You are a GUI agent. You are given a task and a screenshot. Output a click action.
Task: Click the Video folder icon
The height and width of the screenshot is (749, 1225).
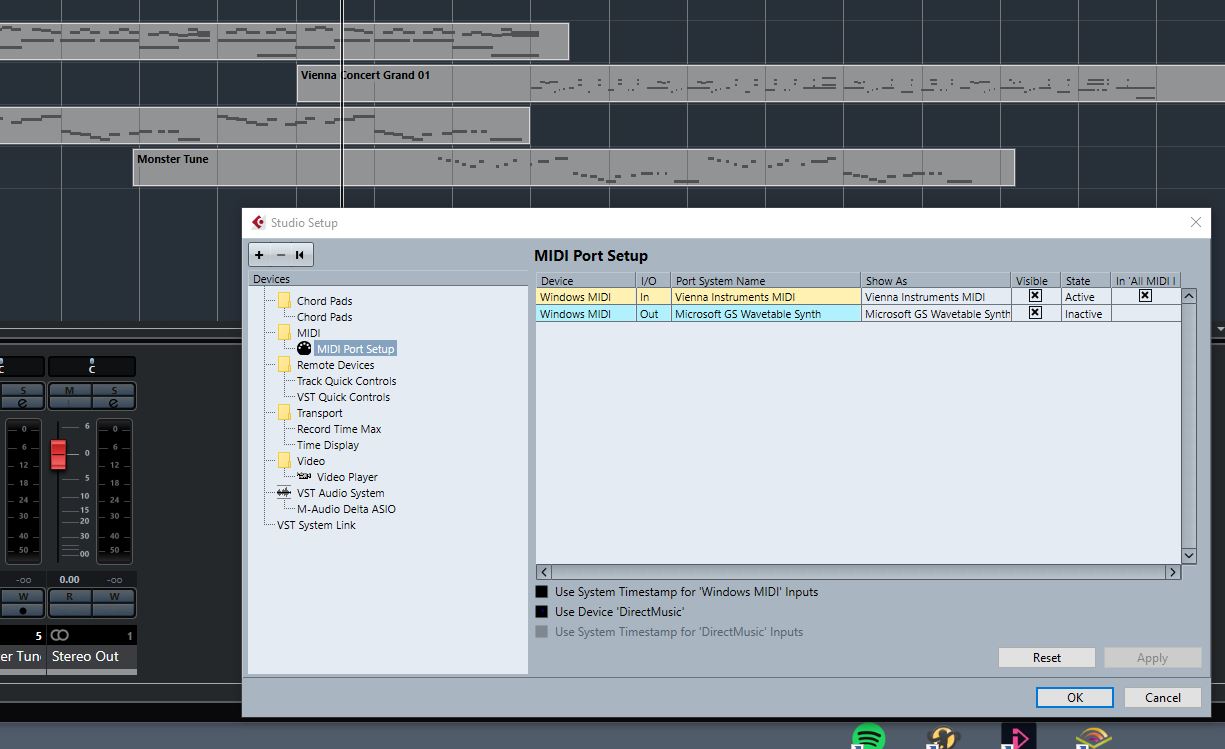pyautogui.click(x=285, y=460)
